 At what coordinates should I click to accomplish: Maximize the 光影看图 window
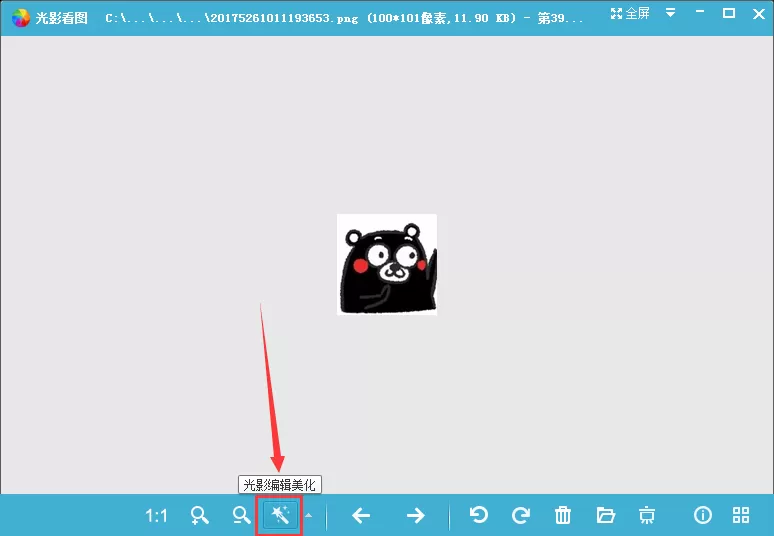click(729, 13)
